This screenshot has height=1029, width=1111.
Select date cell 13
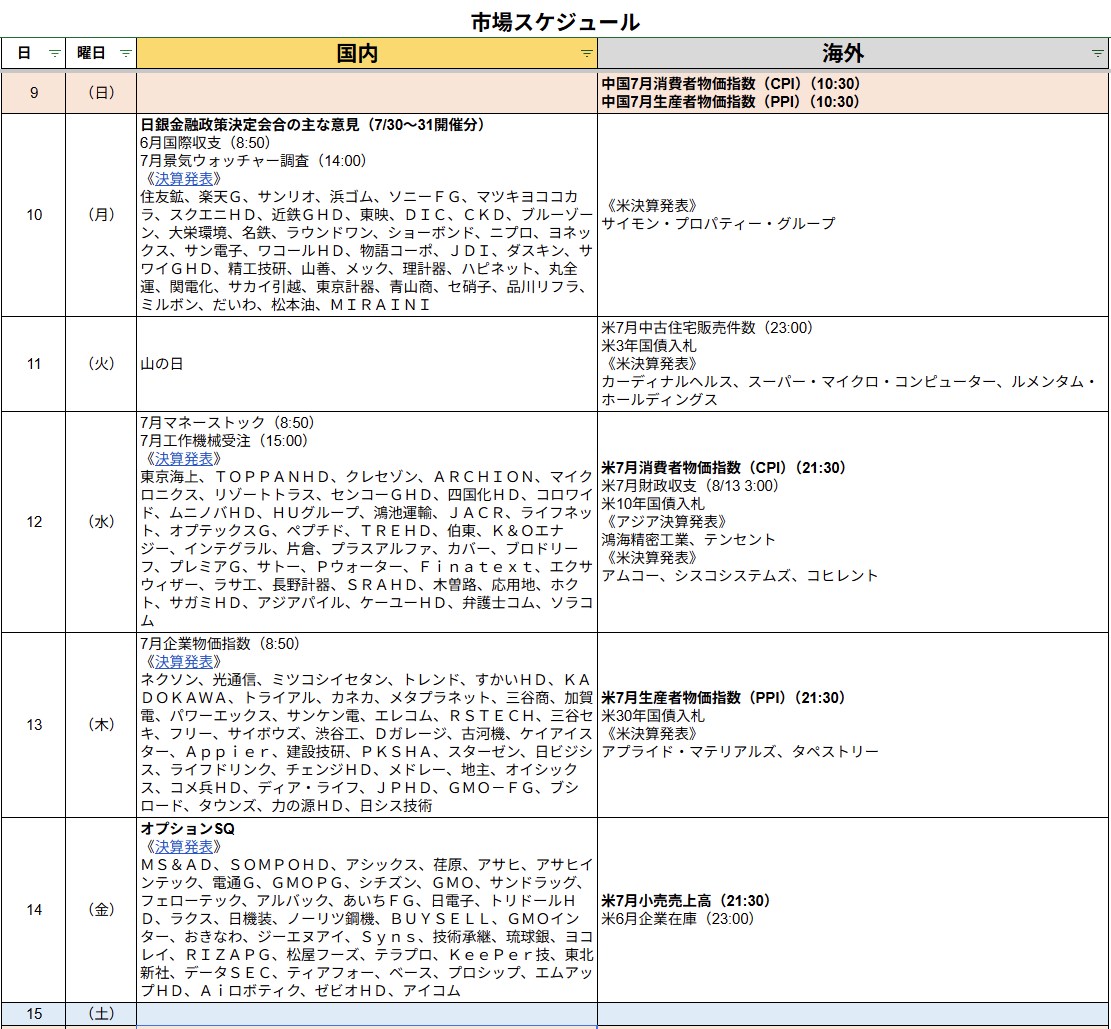click(33, 724)
